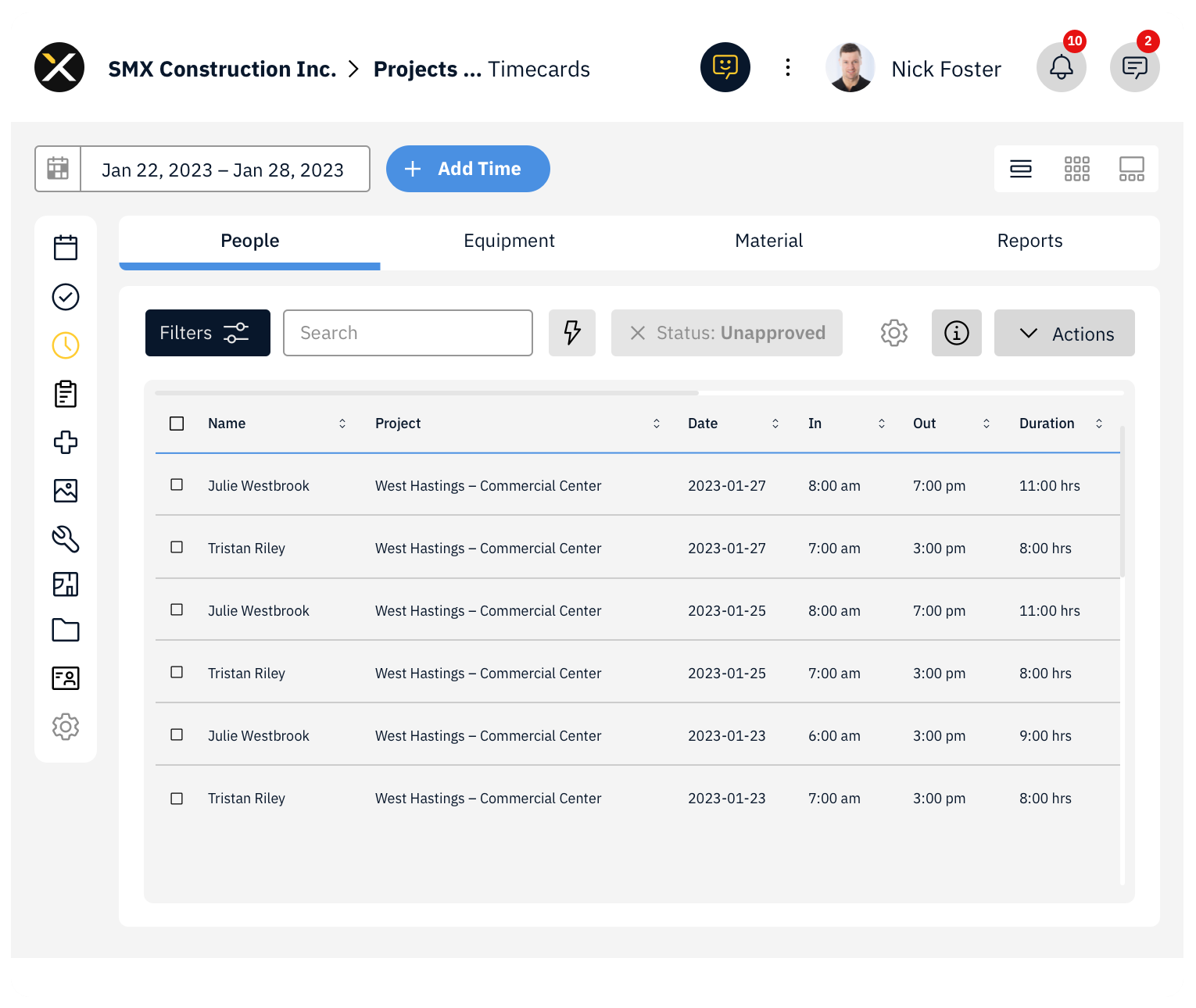Viewport: 1196px width, 1008px height.
Task: Open the clipboard reports sidebar icon
Action: pos(66,394)
